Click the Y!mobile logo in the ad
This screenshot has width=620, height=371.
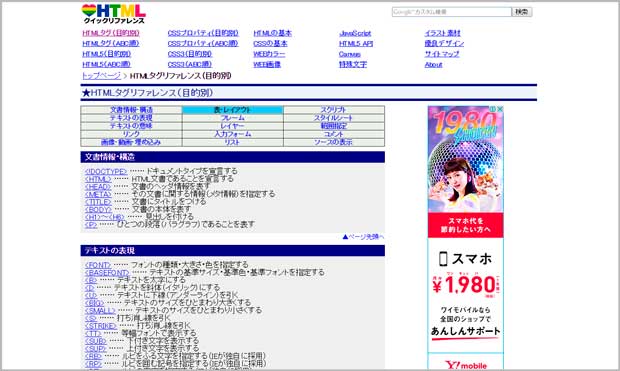(465, 365)
